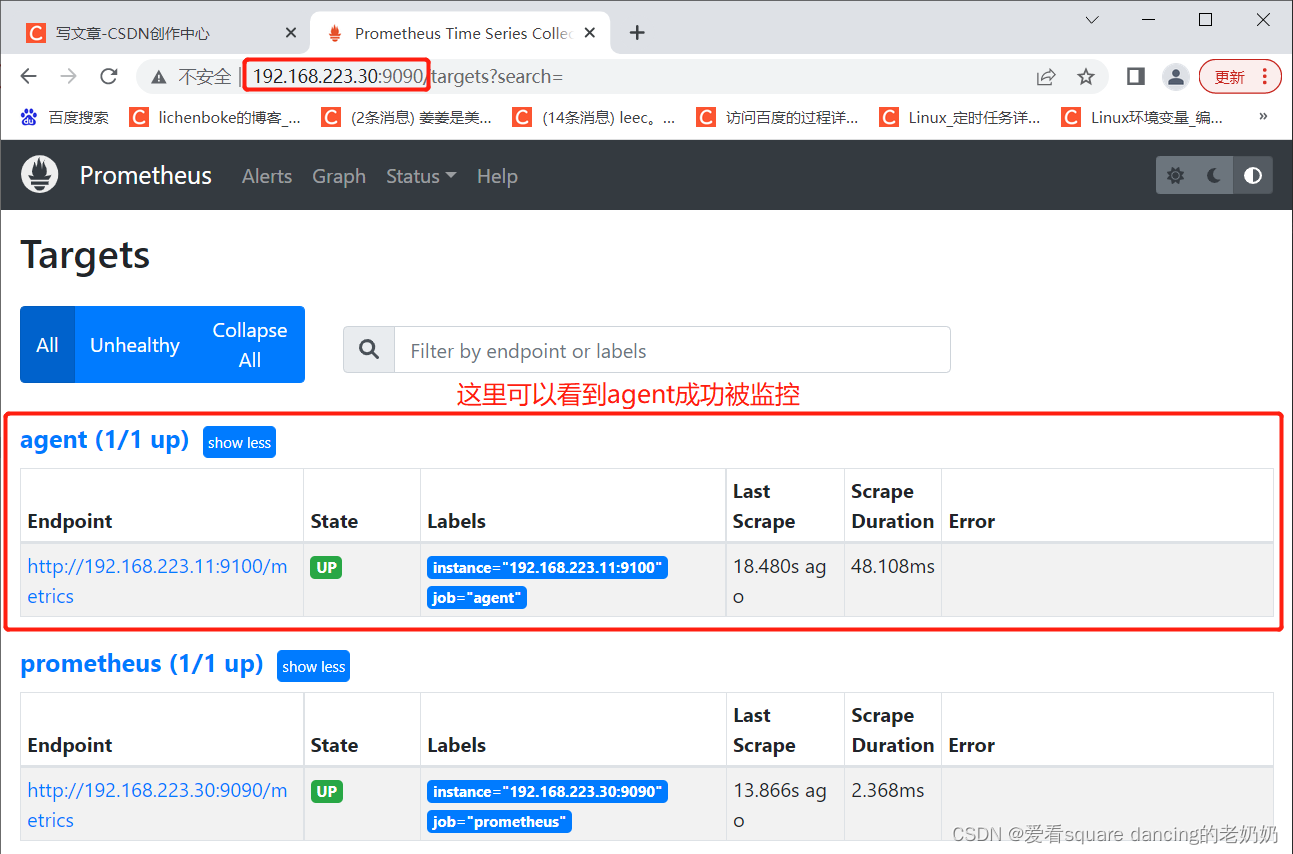
Task: Open 访问百度的过程详 bookmark
Action: [x=778, y=117]
